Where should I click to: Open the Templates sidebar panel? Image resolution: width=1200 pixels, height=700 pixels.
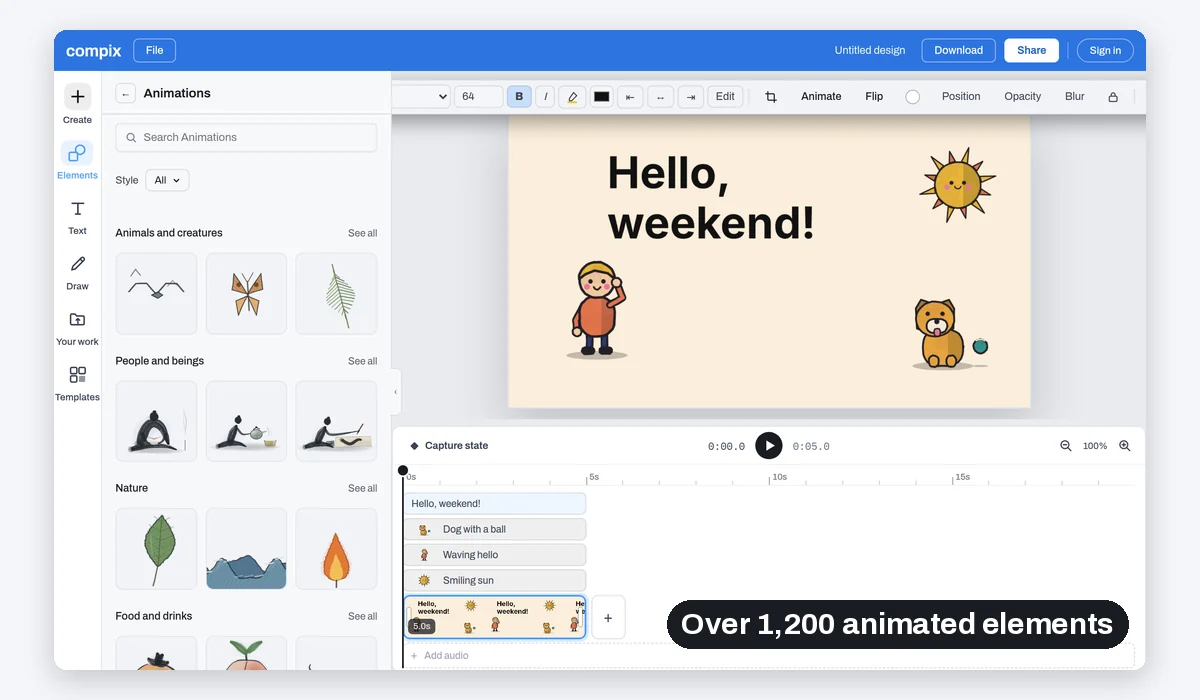[x=77, y=383]
